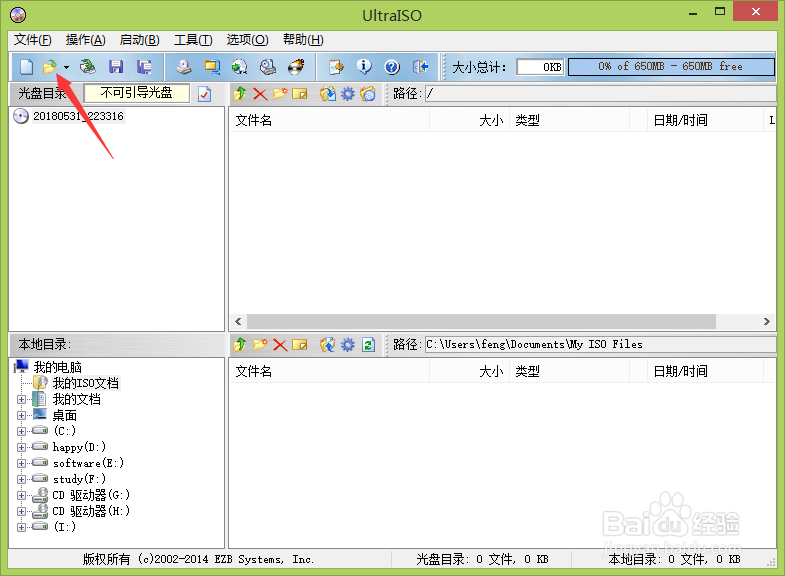Click disc file list right scroll arrow
785x576 pixels.
(x=766, y=321)
